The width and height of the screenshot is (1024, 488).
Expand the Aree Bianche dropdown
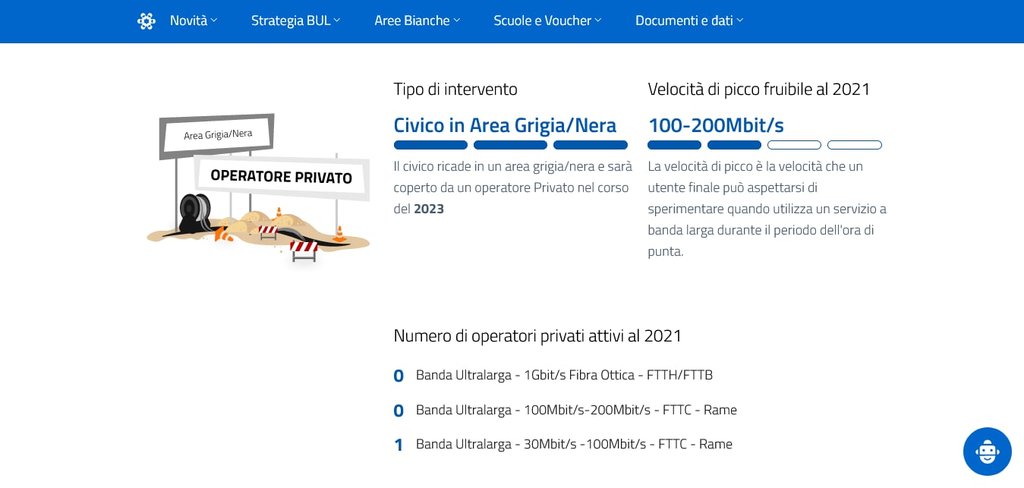417,21
